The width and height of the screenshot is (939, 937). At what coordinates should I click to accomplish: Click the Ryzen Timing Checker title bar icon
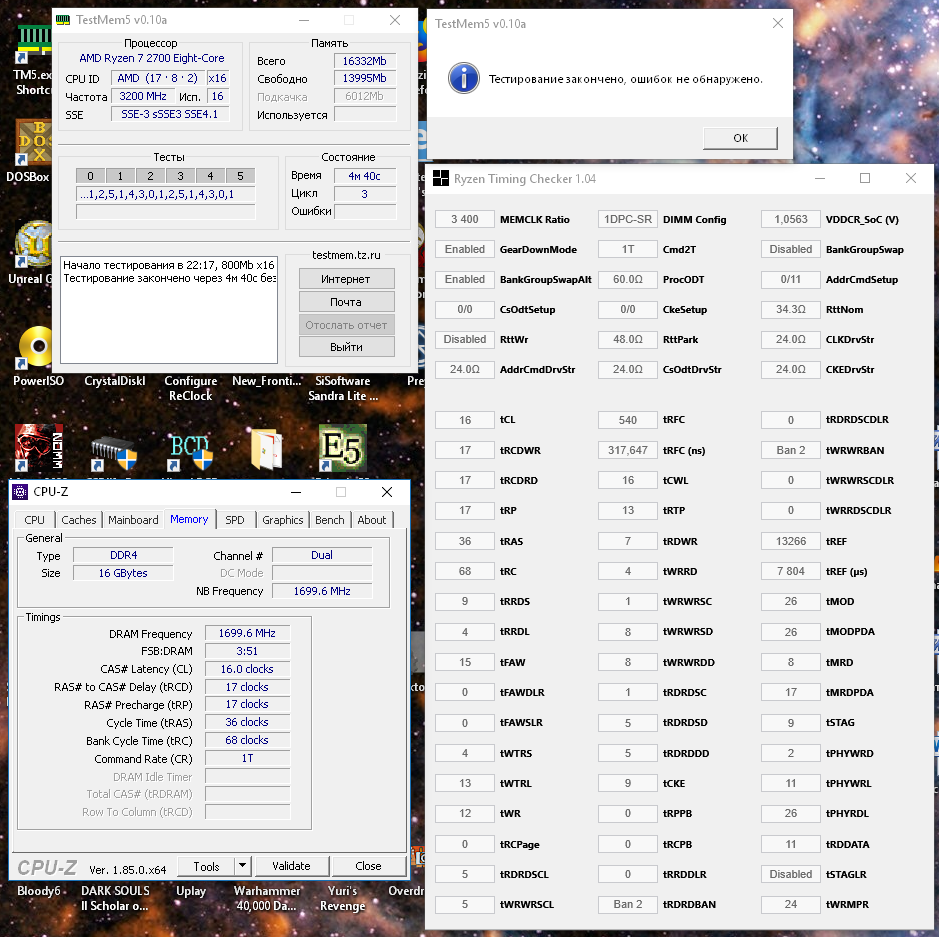(x=441, y=178)
